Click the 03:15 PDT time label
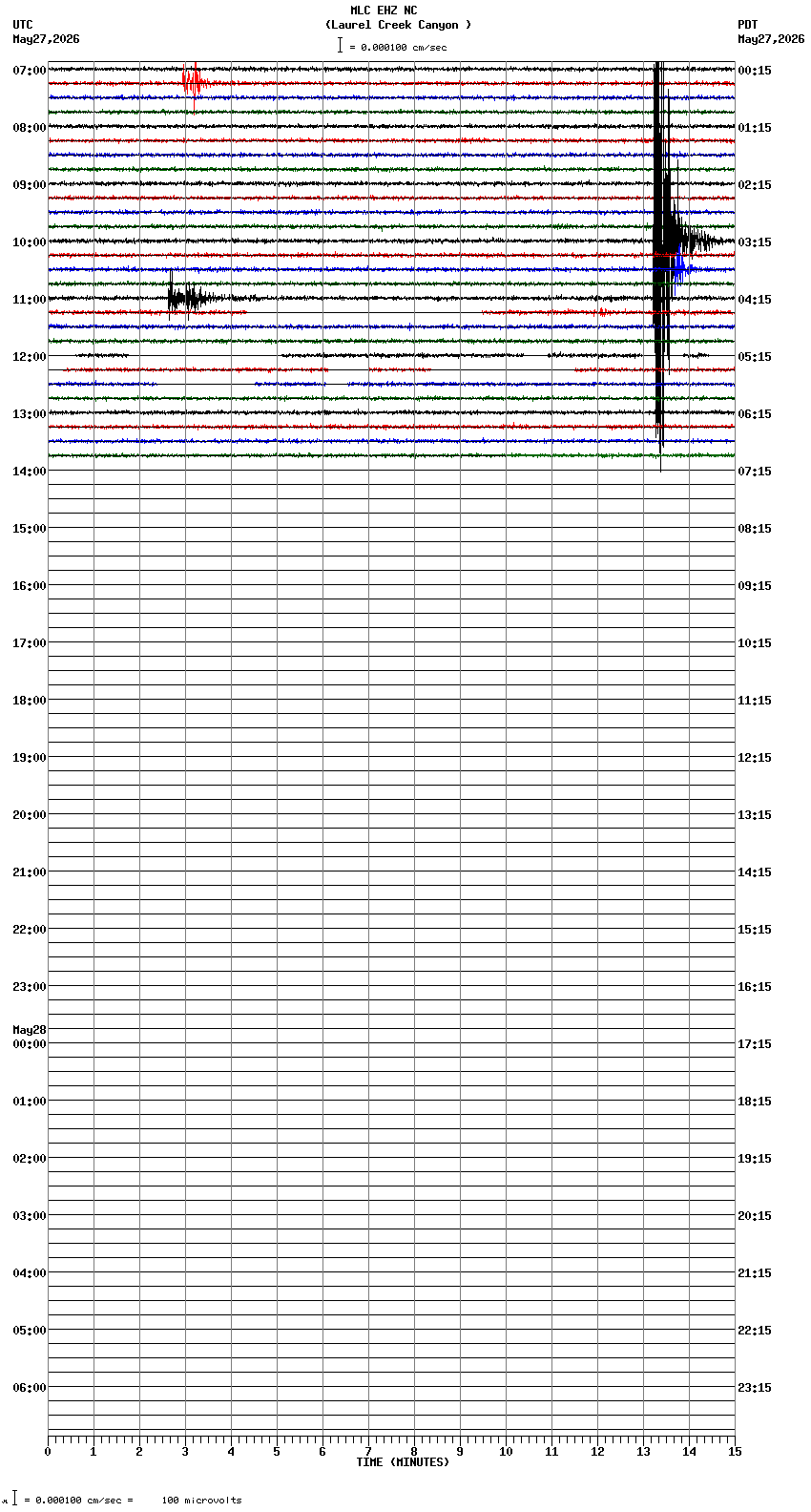 pos(755,241)
